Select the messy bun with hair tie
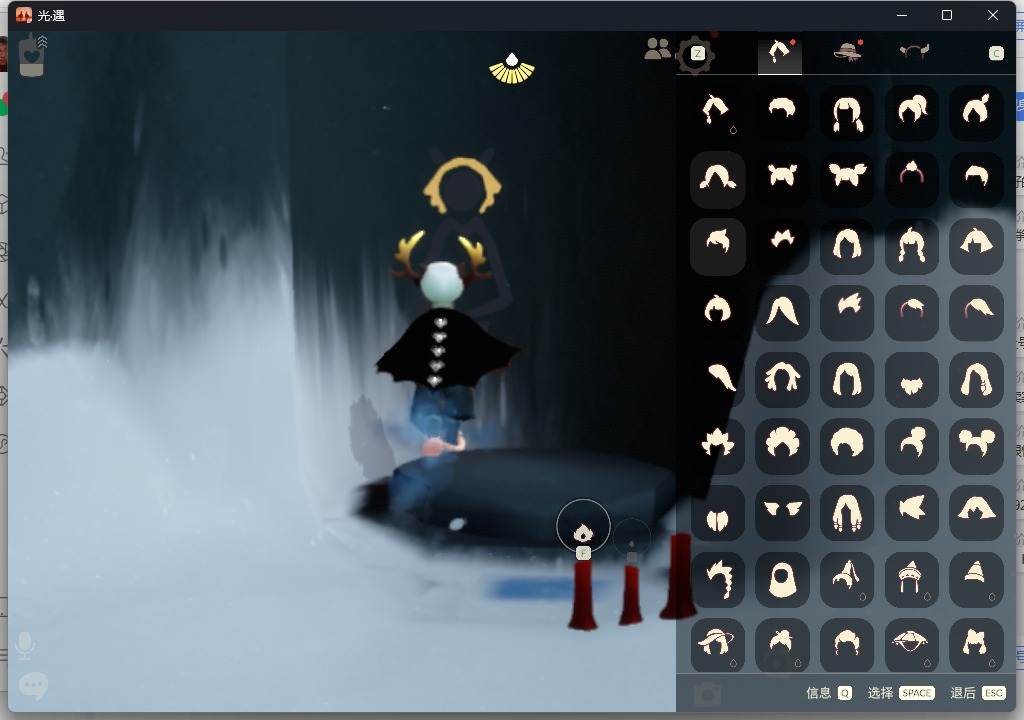1024x720 pixels. (x=782, y=646)
